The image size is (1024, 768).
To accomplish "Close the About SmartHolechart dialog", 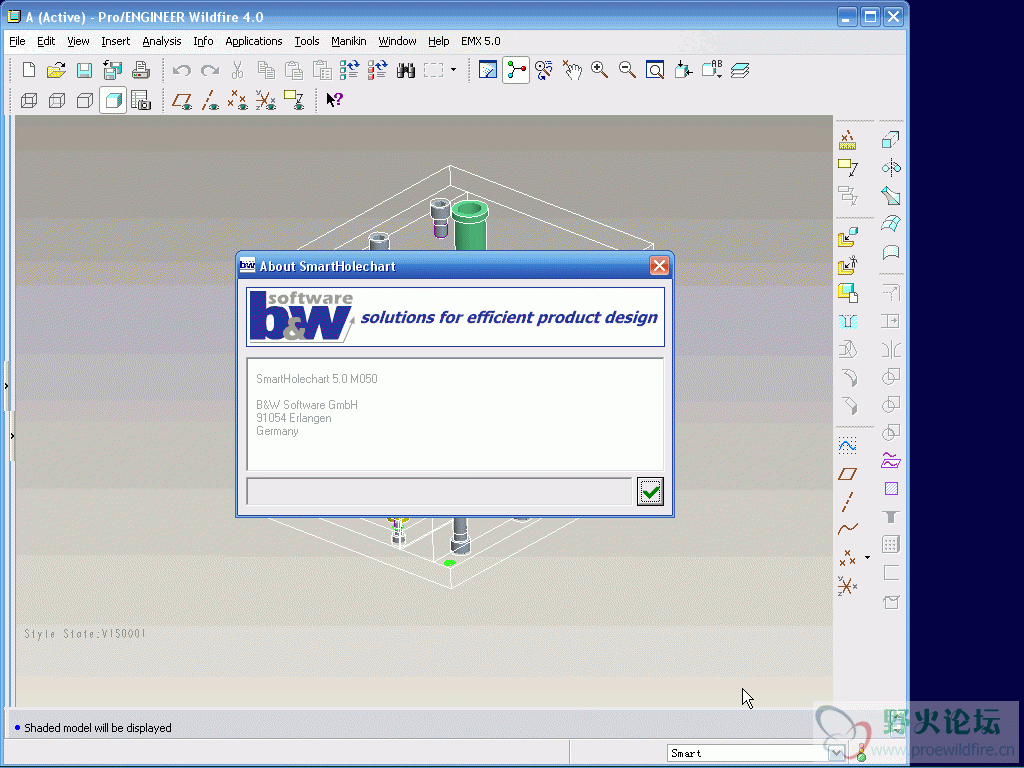I will [x=659, y=266].
